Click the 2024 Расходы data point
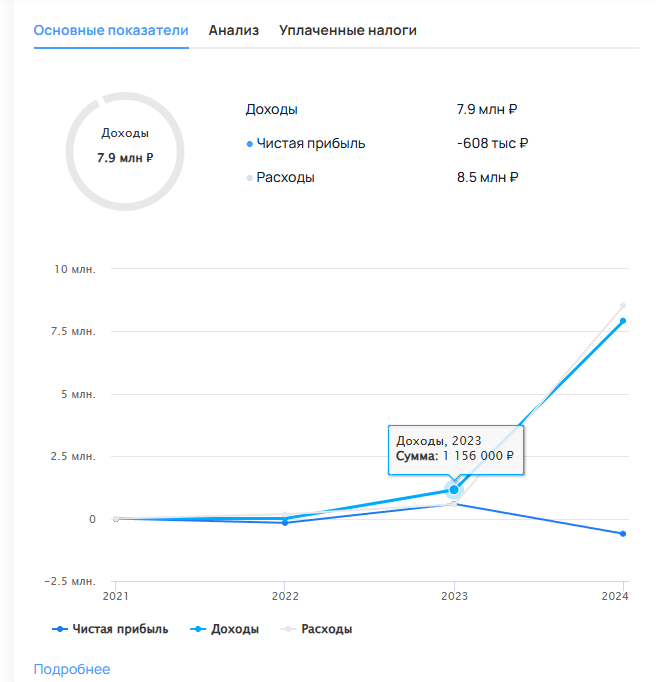This screenshot has width=656, height=682. pyautogui.click(x=623, y=306)
